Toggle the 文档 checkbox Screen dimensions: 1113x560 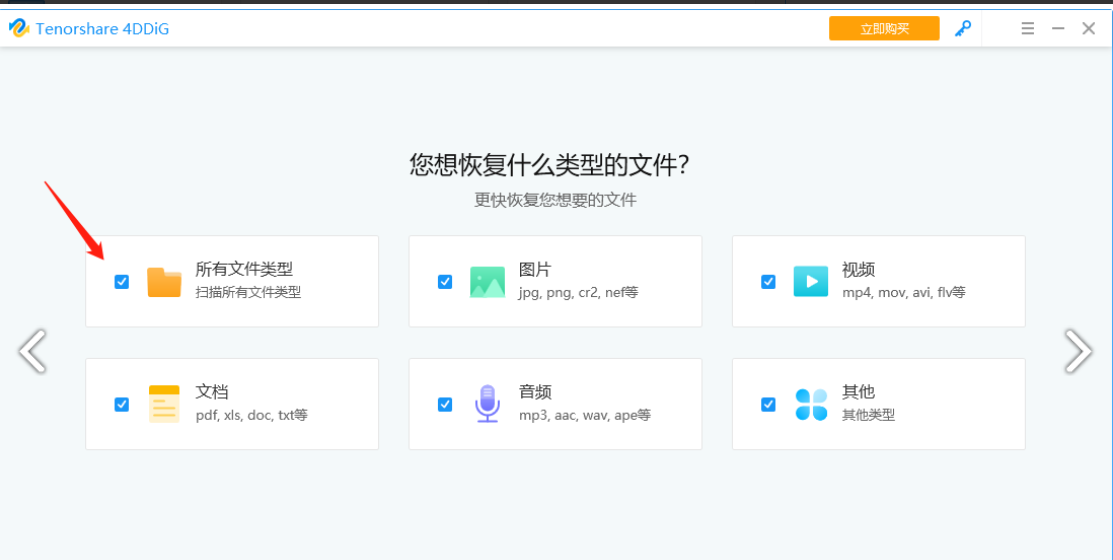122,404
